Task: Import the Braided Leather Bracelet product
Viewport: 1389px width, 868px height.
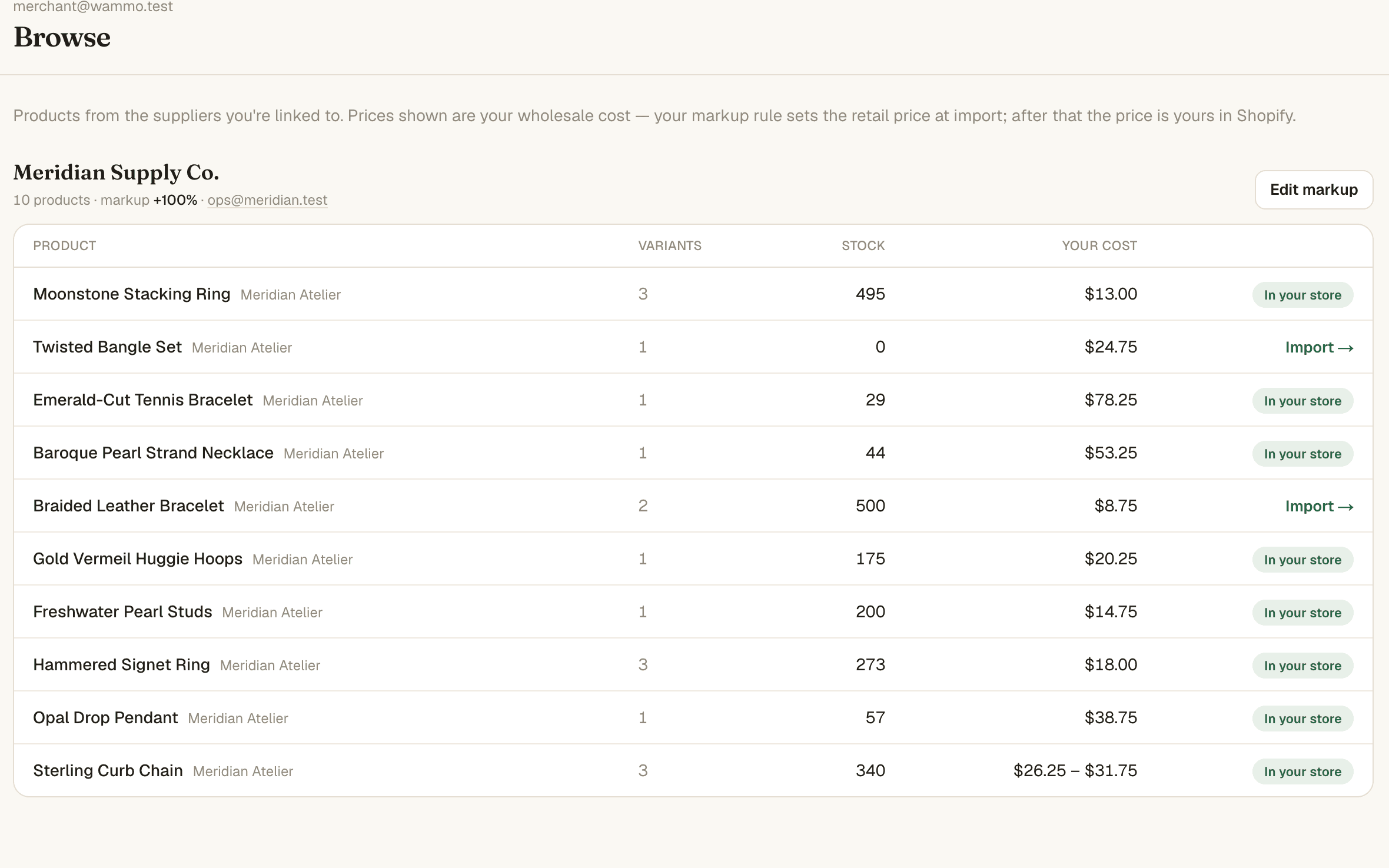Action: 1319,506
